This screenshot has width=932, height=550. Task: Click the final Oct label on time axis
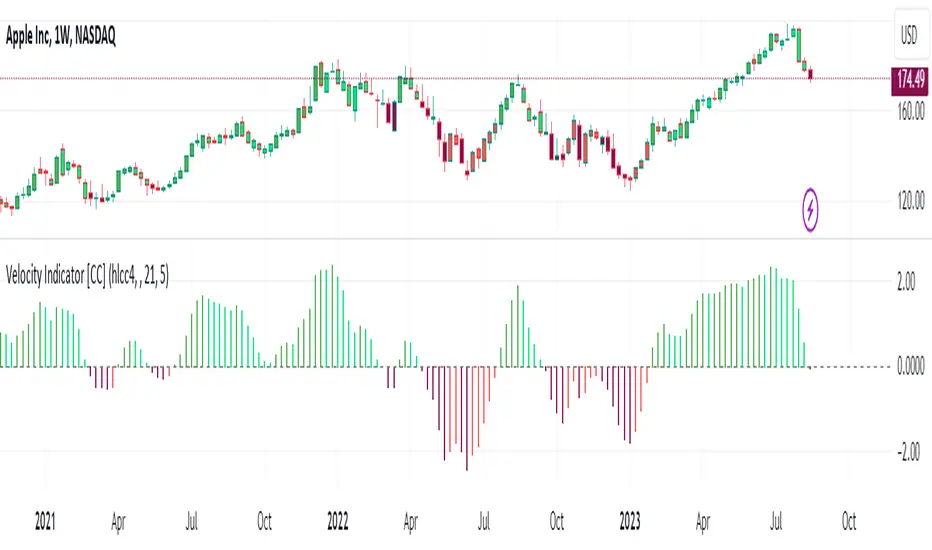(849, 521)
